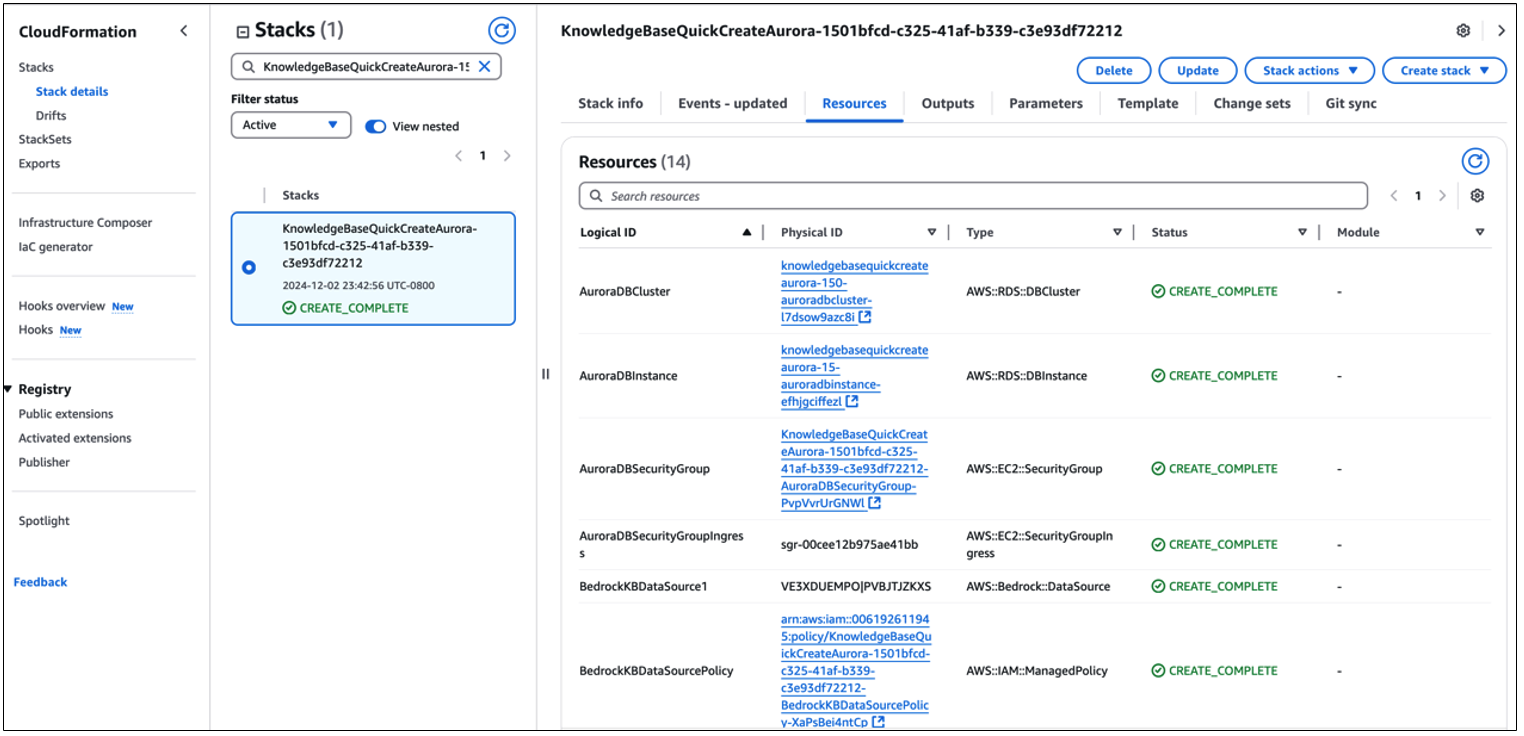Open the Git sync tab
The width and height of the screenshot is (1524, 736).
click(1351, 103)
